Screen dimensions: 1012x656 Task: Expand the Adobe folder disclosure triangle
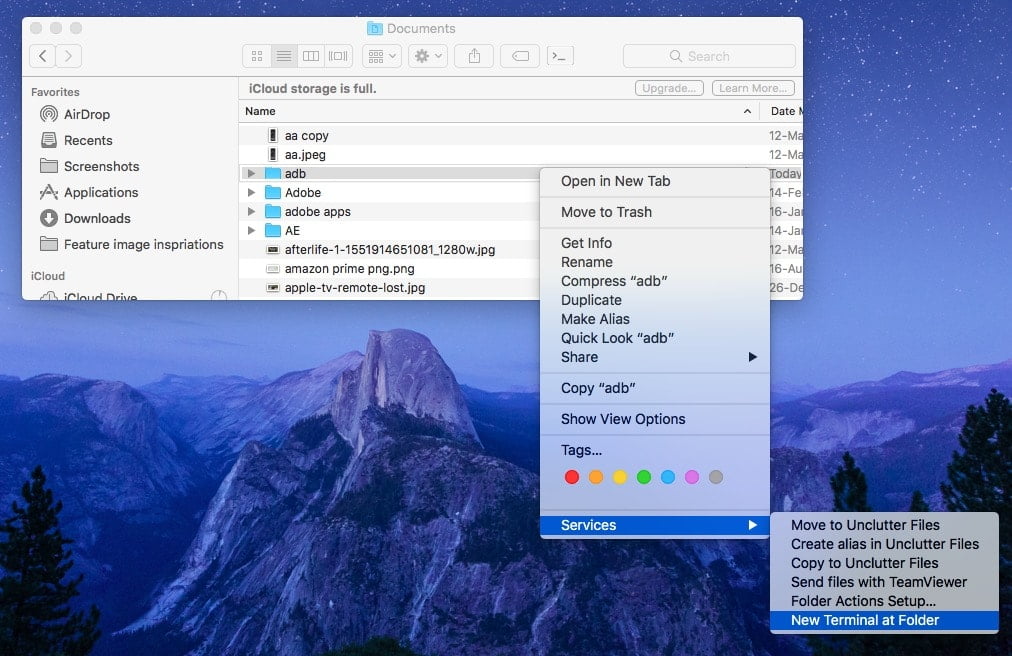pyautogui.click(x=250, y=192)
